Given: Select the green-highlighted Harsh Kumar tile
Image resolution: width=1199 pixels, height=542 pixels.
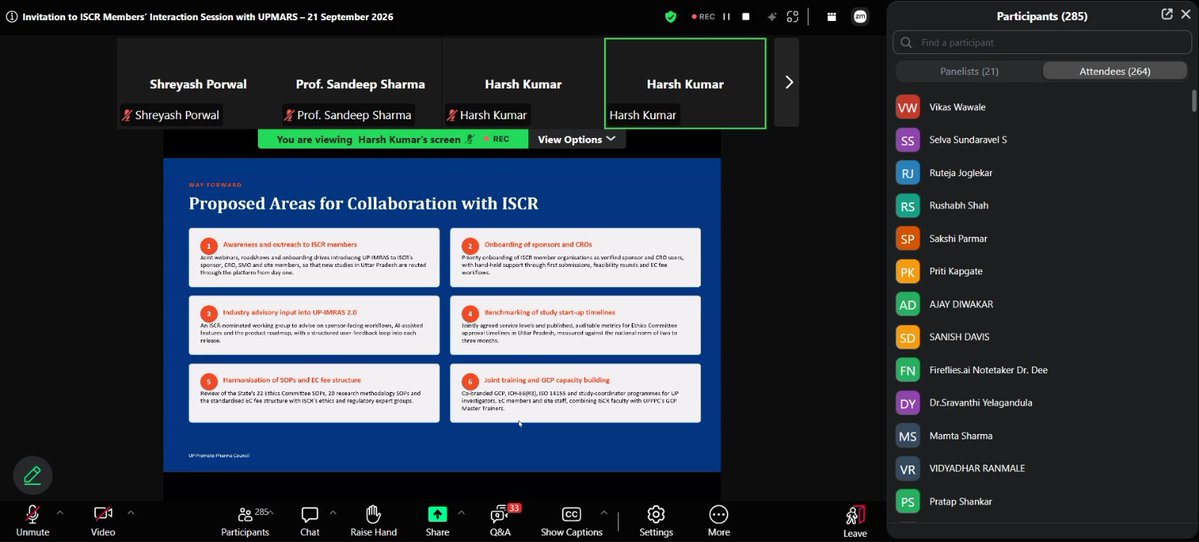Looking at the screenshot, I should pyautogui.click(x=685, y=83).
